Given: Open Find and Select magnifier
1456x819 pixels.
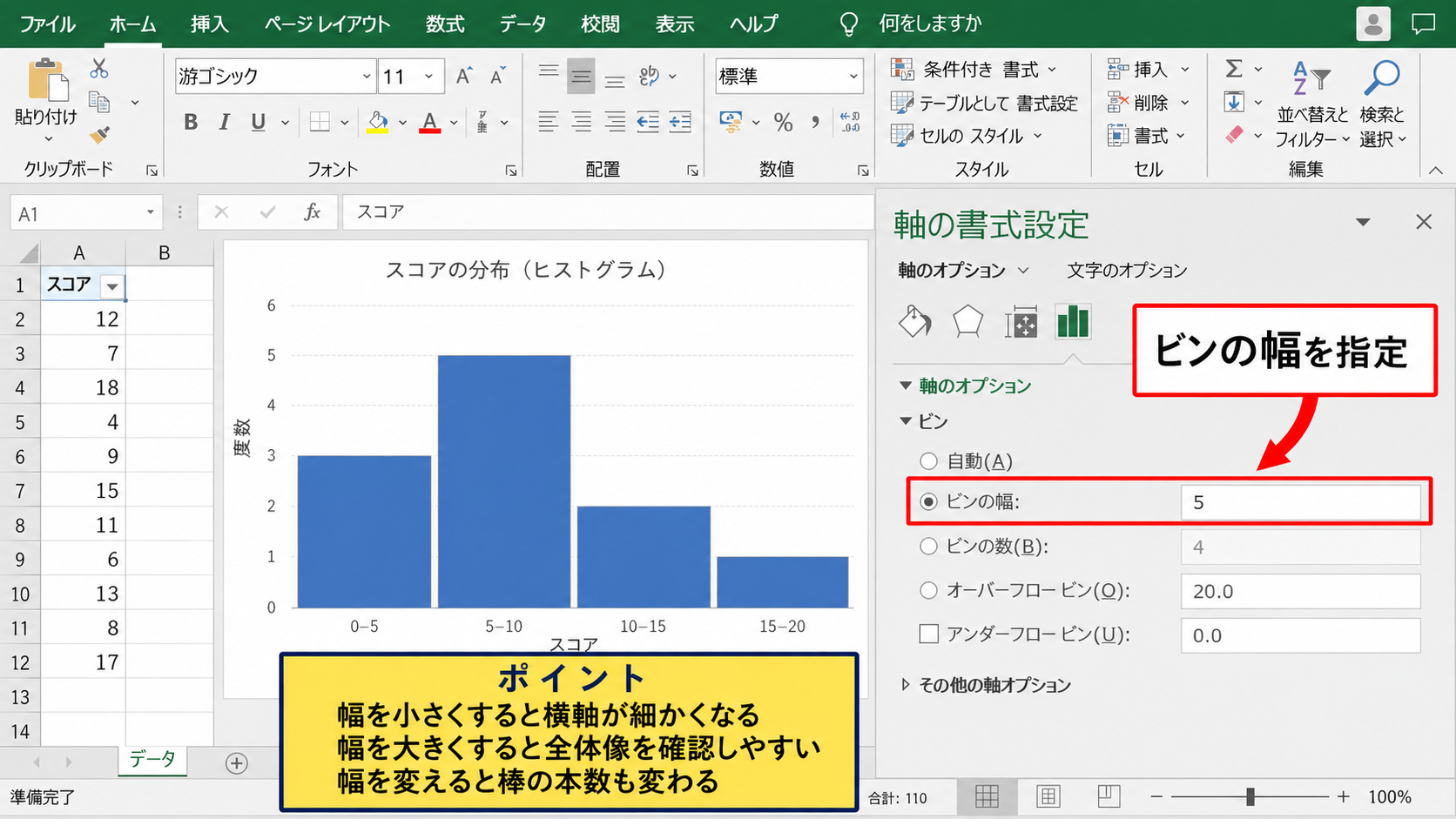Looking at the screenshot, I should (x=1382, y=103).
